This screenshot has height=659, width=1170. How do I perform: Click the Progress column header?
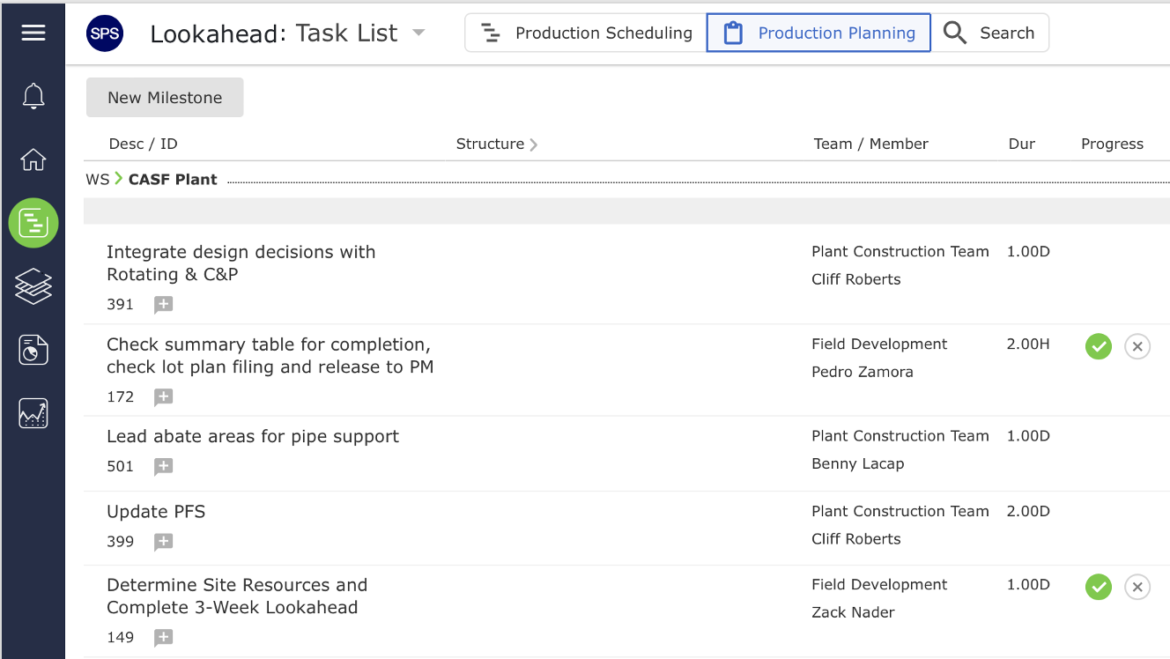click(1112, 143)
